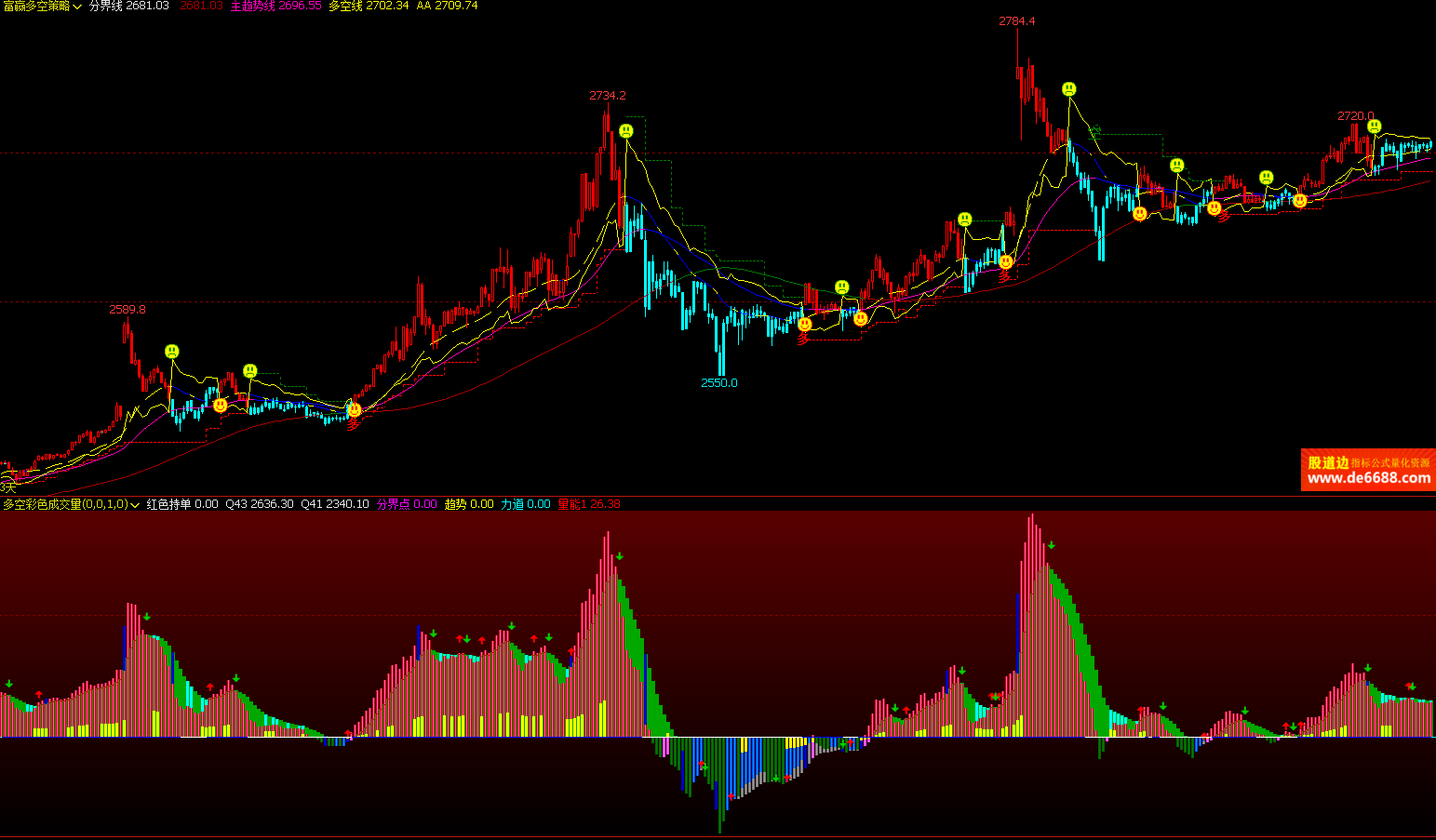The height and width of the screenshot is (840, 1436).
Task: Click the sad face next to 2720.0 label
Action: [1375, 127]
